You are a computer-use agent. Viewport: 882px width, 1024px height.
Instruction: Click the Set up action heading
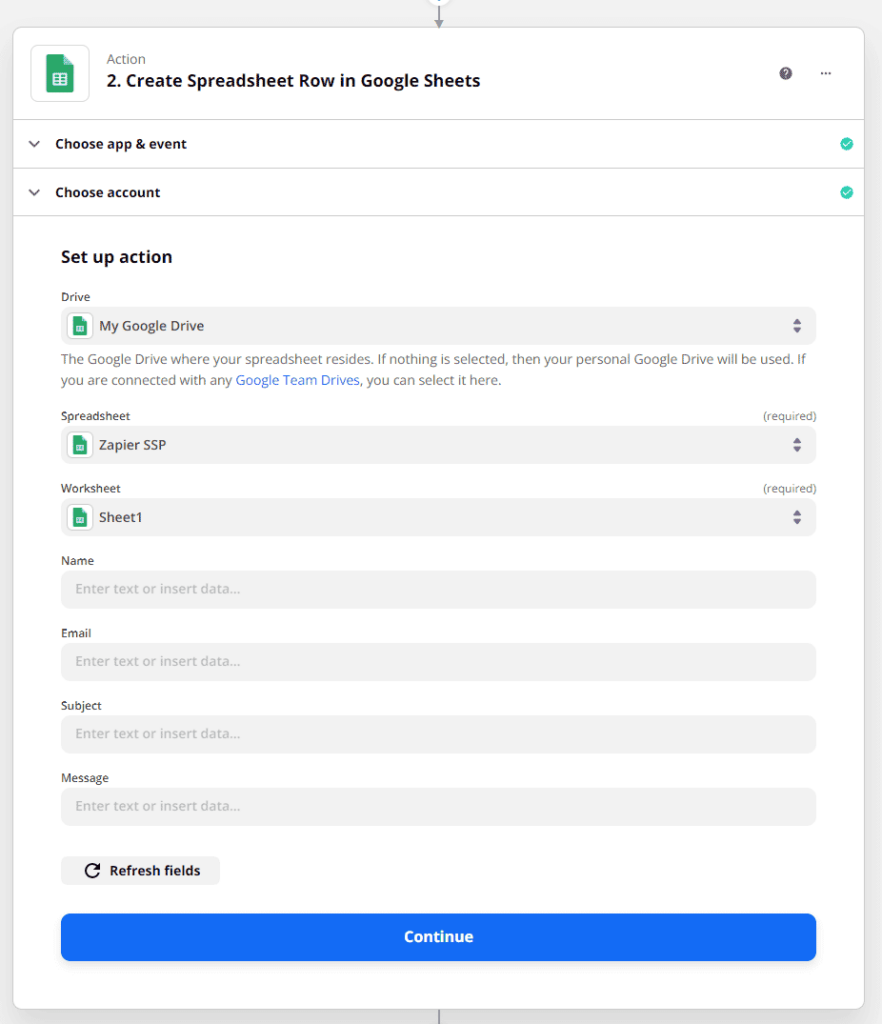(116, 257)
